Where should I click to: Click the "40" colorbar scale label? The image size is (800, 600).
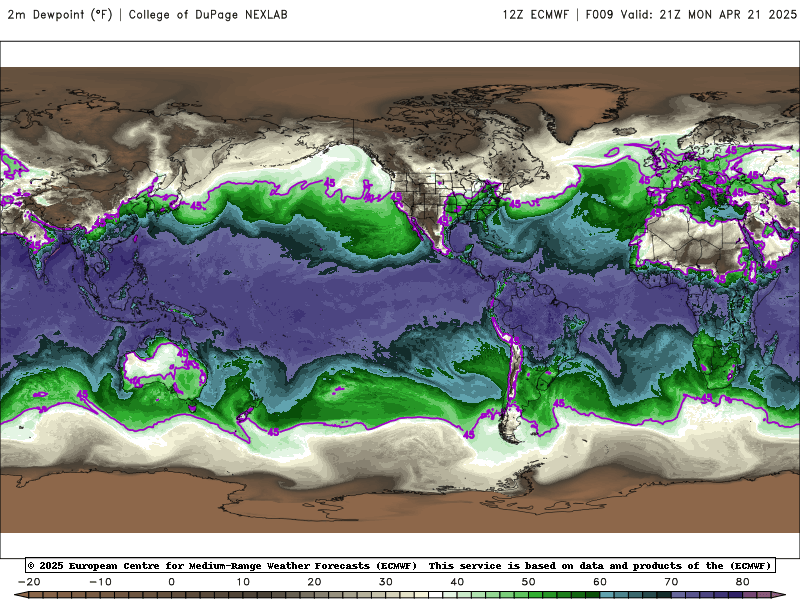tap(457, 582)
